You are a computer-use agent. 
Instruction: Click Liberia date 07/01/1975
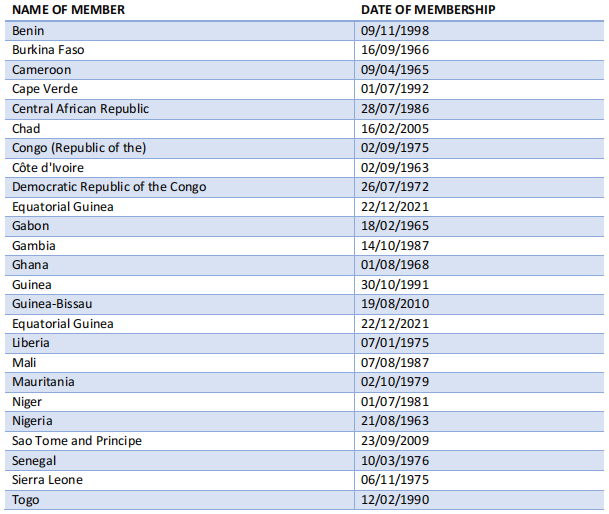tap(395, 343)
